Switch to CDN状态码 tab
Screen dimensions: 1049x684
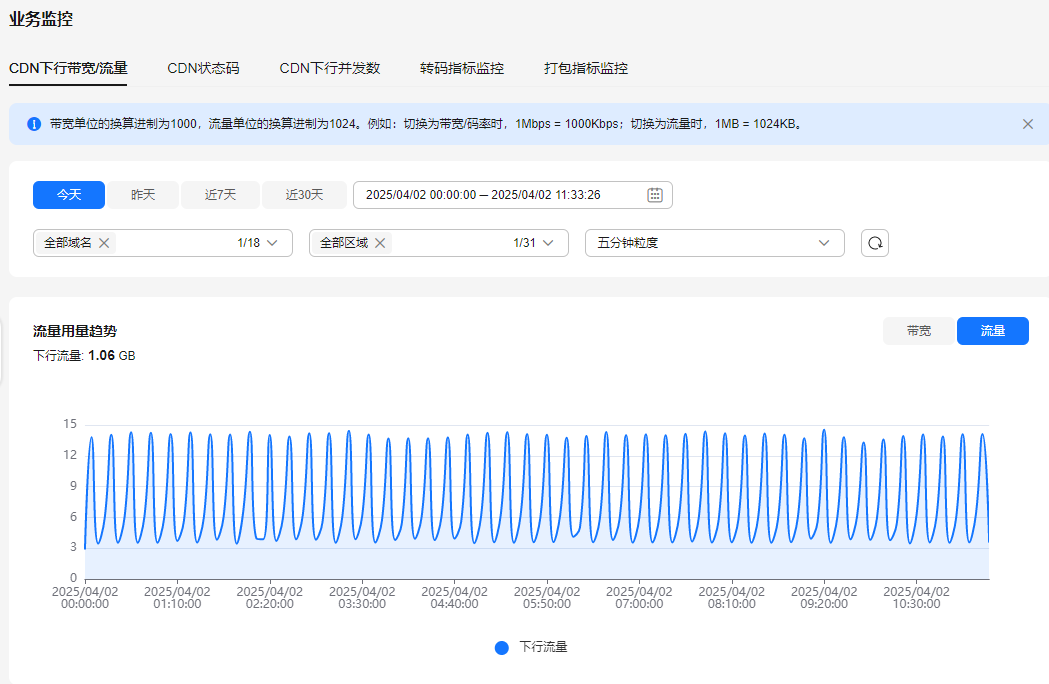[203, 68]
